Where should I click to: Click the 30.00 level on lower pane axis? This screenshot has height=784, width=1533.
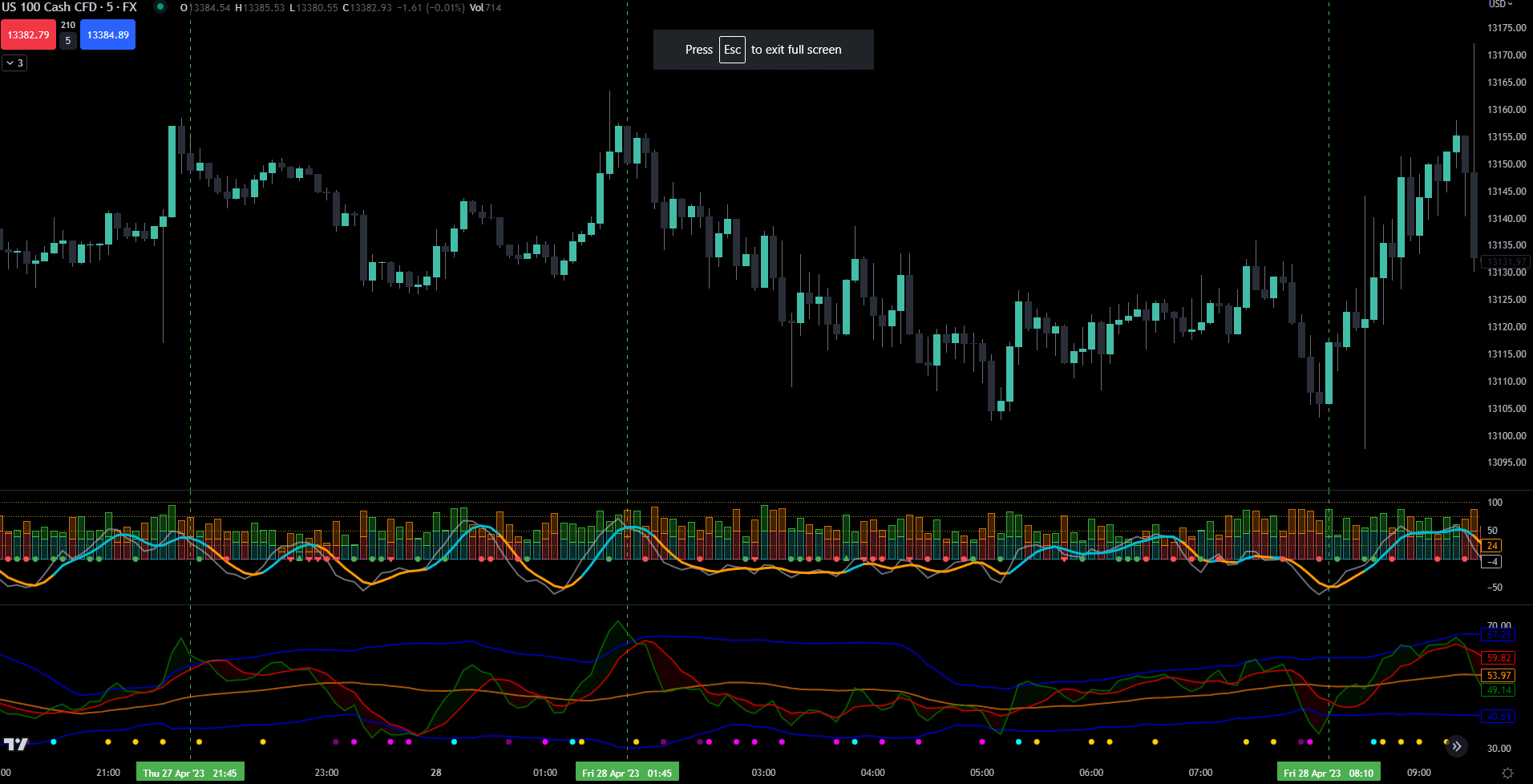click(x=1499, y=749)
